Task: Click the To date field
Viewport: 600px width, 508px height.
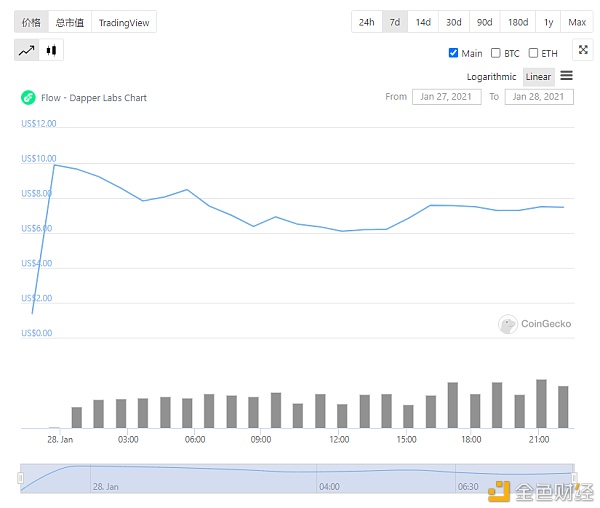Action: pos(539,97)
